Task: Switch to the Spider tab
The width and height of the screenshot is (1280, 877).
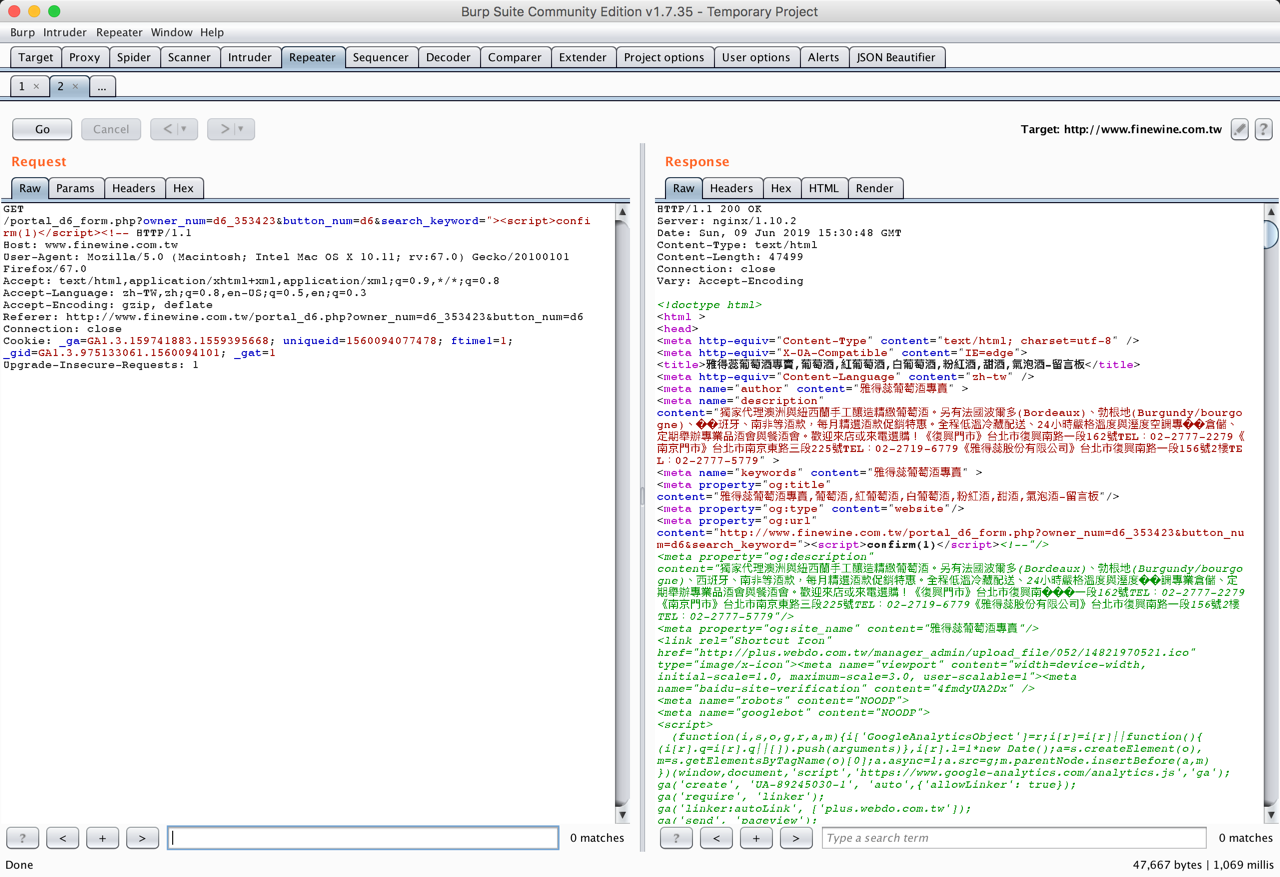Action: click(x=134, y=57)
